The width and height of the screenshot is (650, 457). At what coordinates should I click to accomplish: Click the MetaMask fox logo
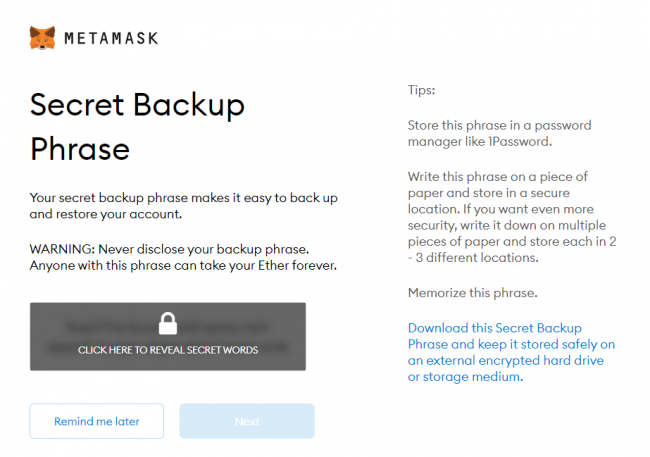(x=42, y=39)
